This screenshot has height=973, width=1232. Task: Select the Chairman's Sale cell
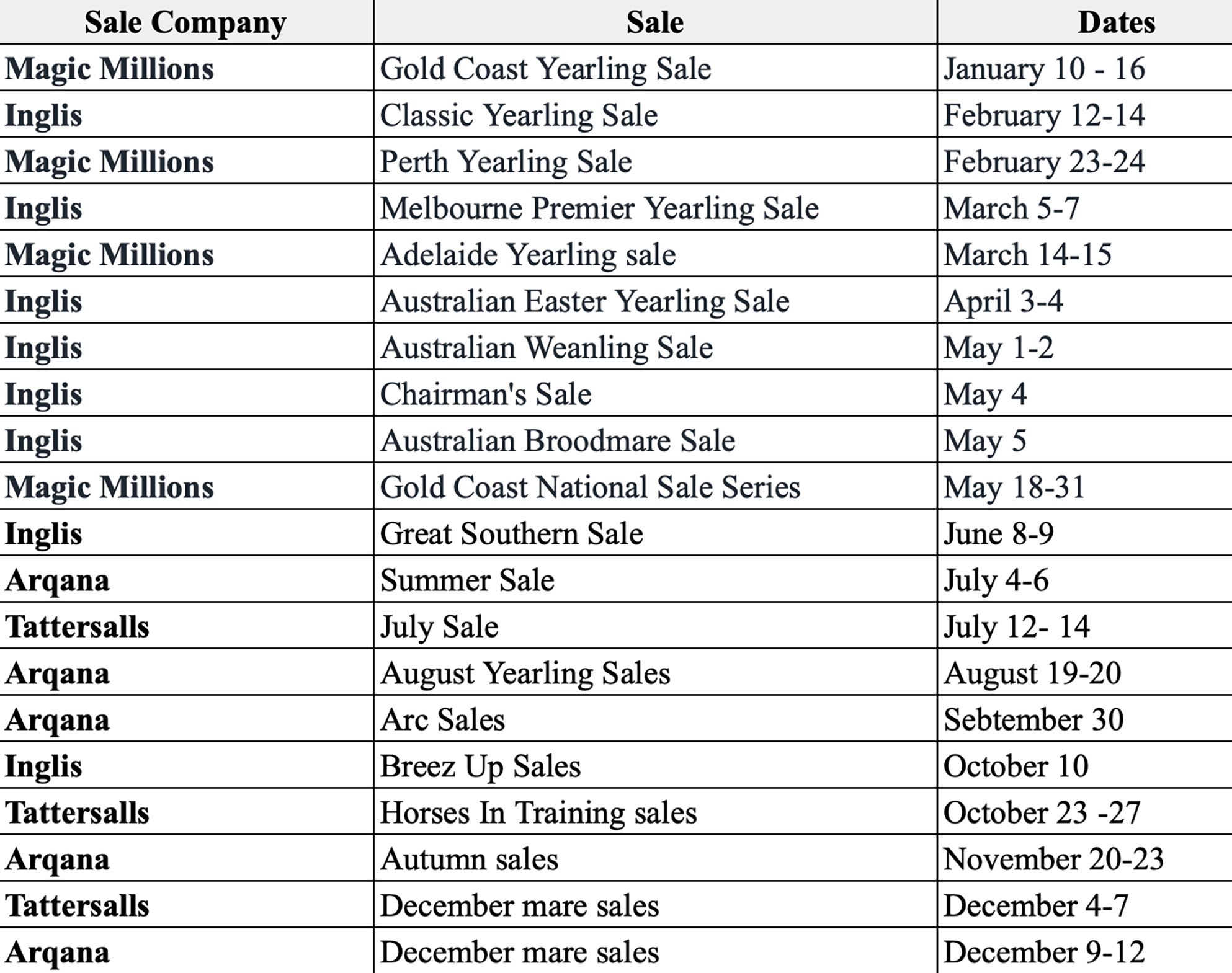(655, 393)
